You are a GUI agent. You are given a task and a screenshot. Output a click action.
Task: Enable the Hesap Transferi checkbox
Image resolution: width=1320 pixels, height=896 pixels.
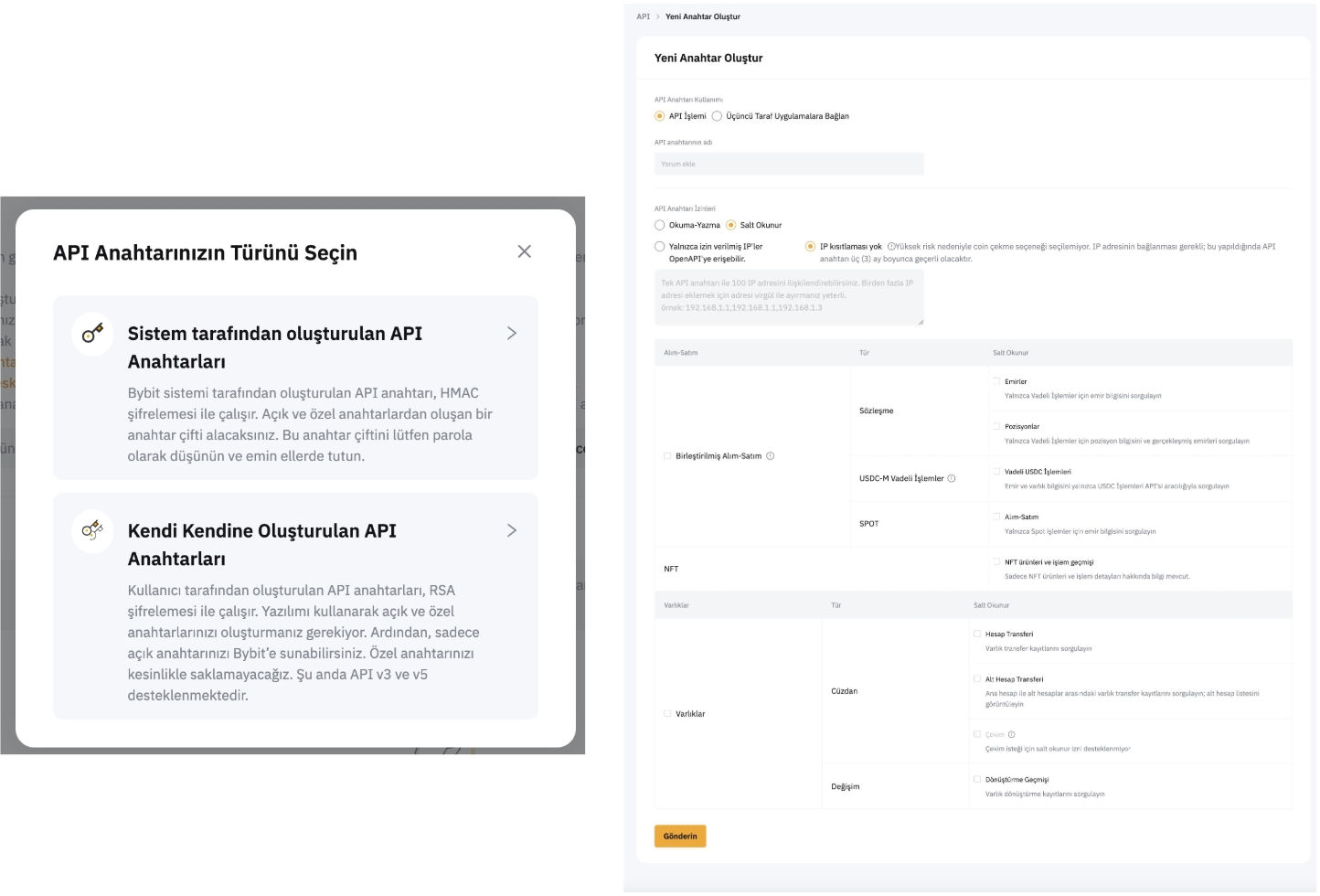[x=977, y=634]
